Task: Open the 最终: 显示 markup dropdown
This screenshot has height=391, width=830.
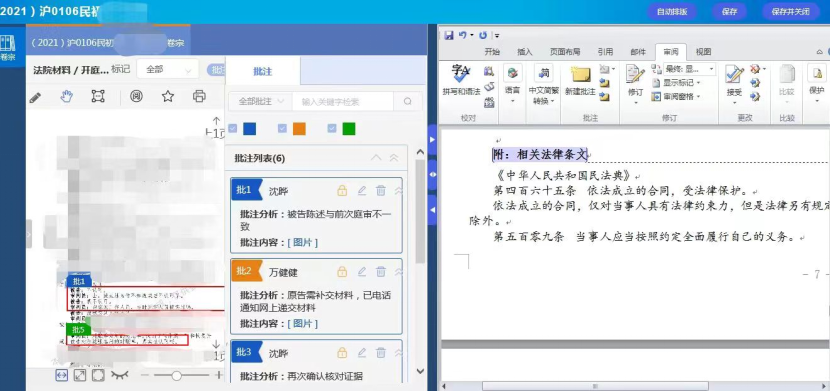Action: [x=690, y=69]
